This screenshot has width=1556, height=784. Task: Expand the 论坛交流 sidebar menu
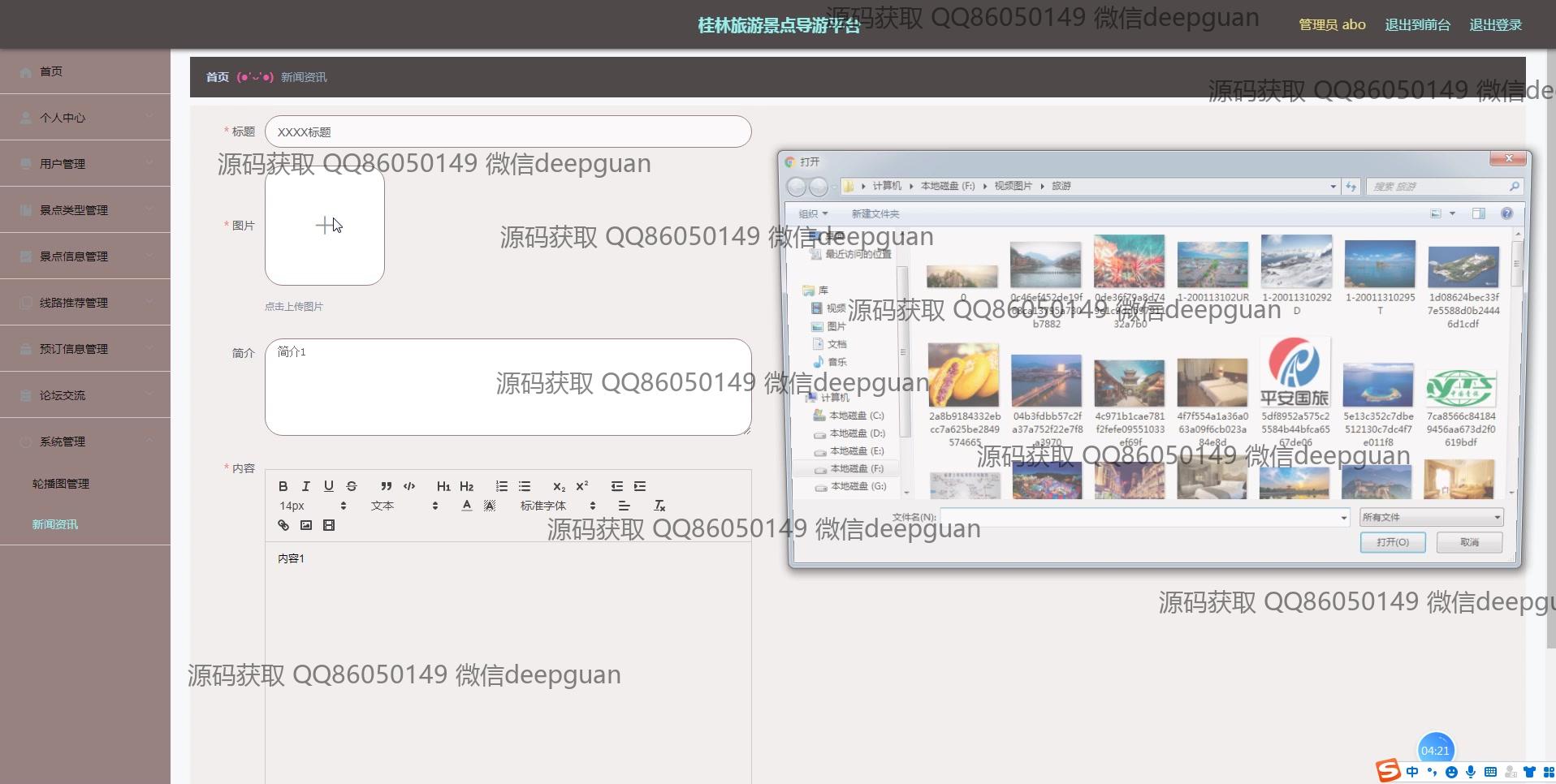[85, 395]
